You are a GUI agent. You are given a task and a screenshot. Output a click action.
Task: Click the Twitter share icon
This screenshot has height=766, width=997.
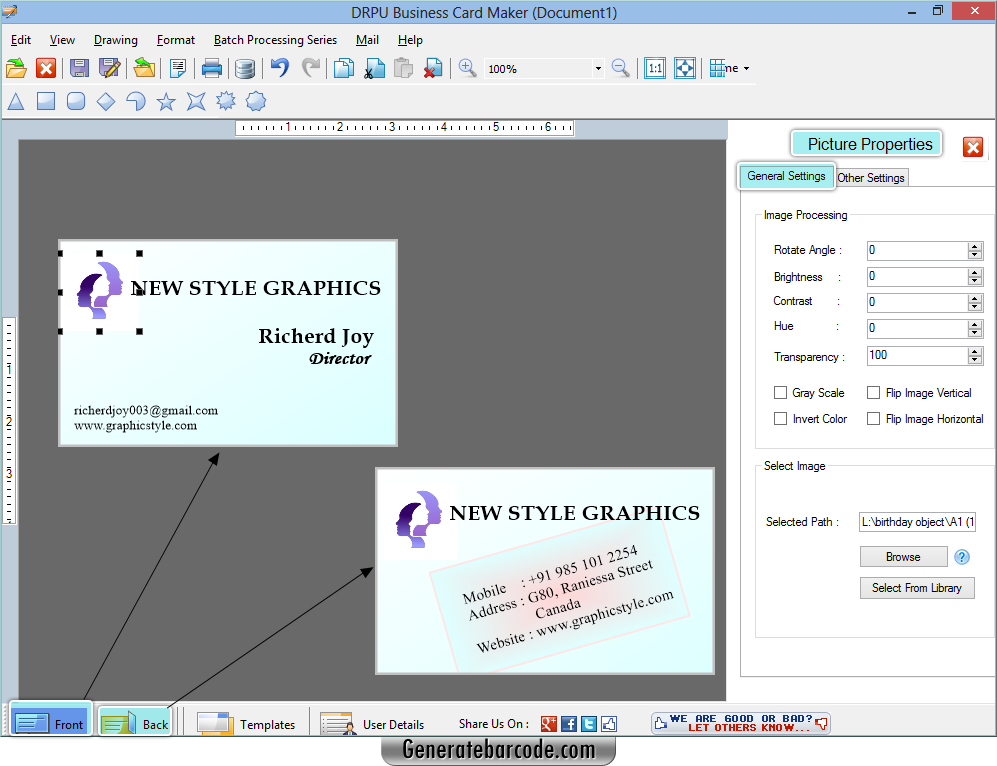tap(589, 723)
